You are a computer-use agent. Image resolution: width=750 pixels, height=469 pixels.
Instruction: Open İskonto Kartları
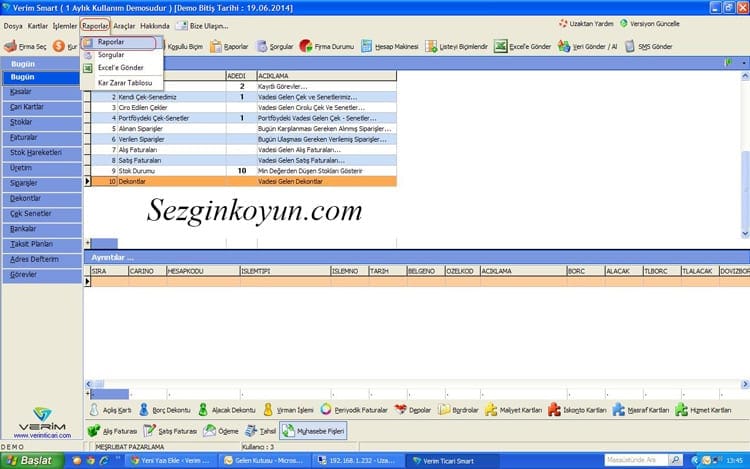[577, 410]
